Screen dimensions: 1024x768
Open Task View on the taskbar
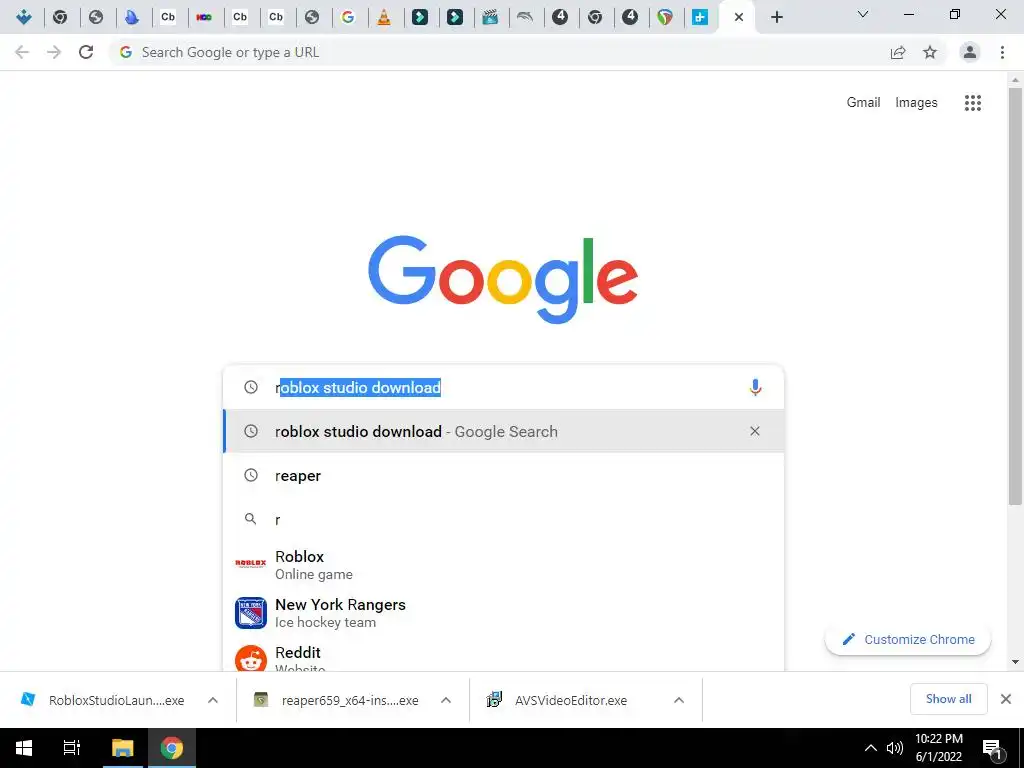tap(72, 748)
